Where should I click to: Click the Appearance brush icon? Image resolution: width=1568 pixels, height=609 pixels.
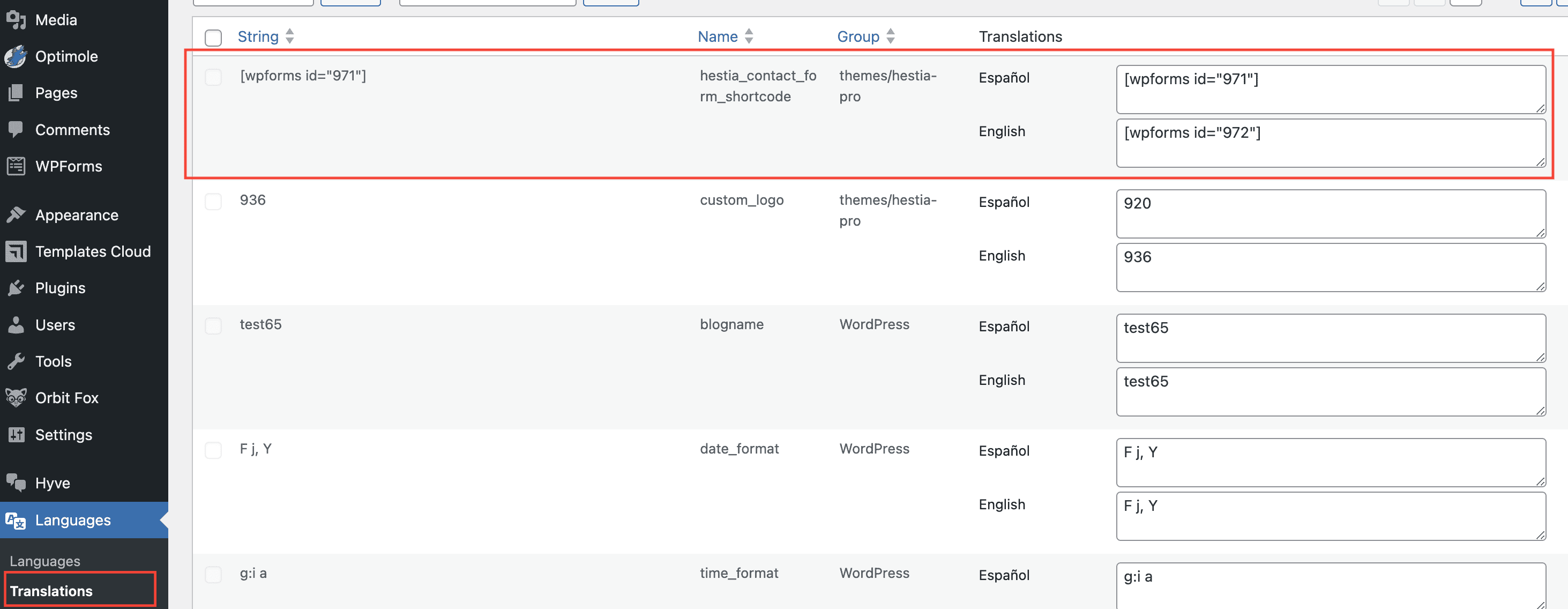(17, 214)
